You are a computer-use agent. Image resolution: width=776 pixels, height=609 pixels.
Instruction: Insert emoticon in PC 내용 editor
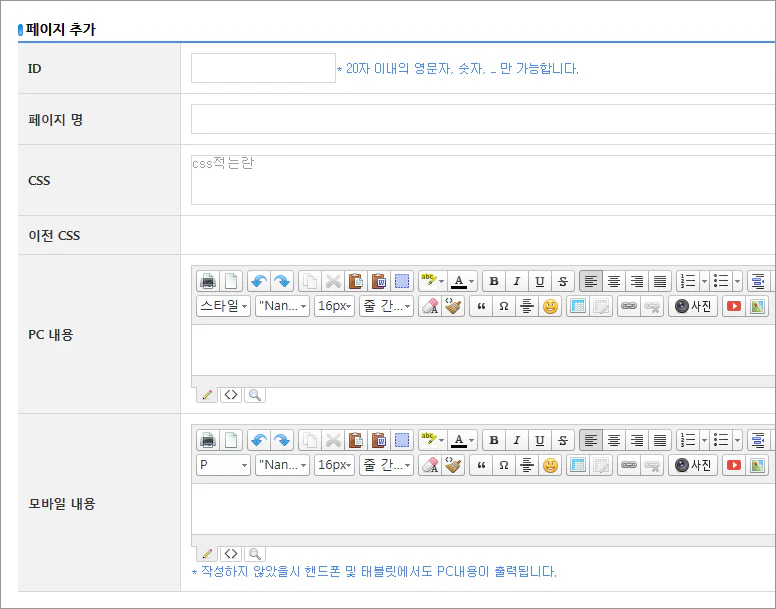(550, 306)
